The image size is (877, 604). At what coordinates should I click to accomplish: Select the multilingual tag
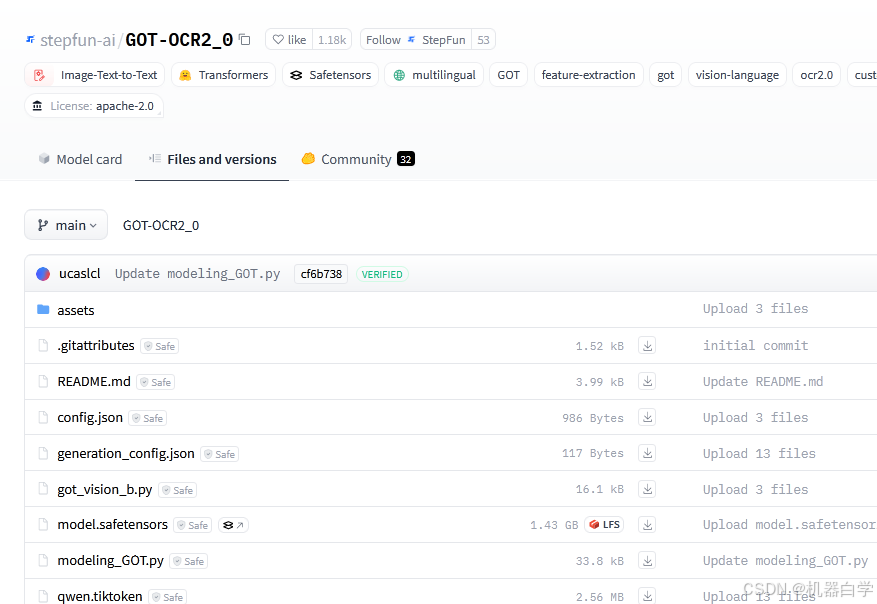coord(434,75)
